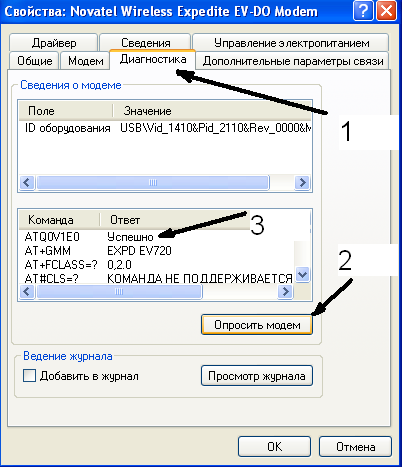The height and width of the screenshot is (467, 402).
Task: Click left arrow of command list scrollbar
Action: pyautogui.click(x=27, y=292)
